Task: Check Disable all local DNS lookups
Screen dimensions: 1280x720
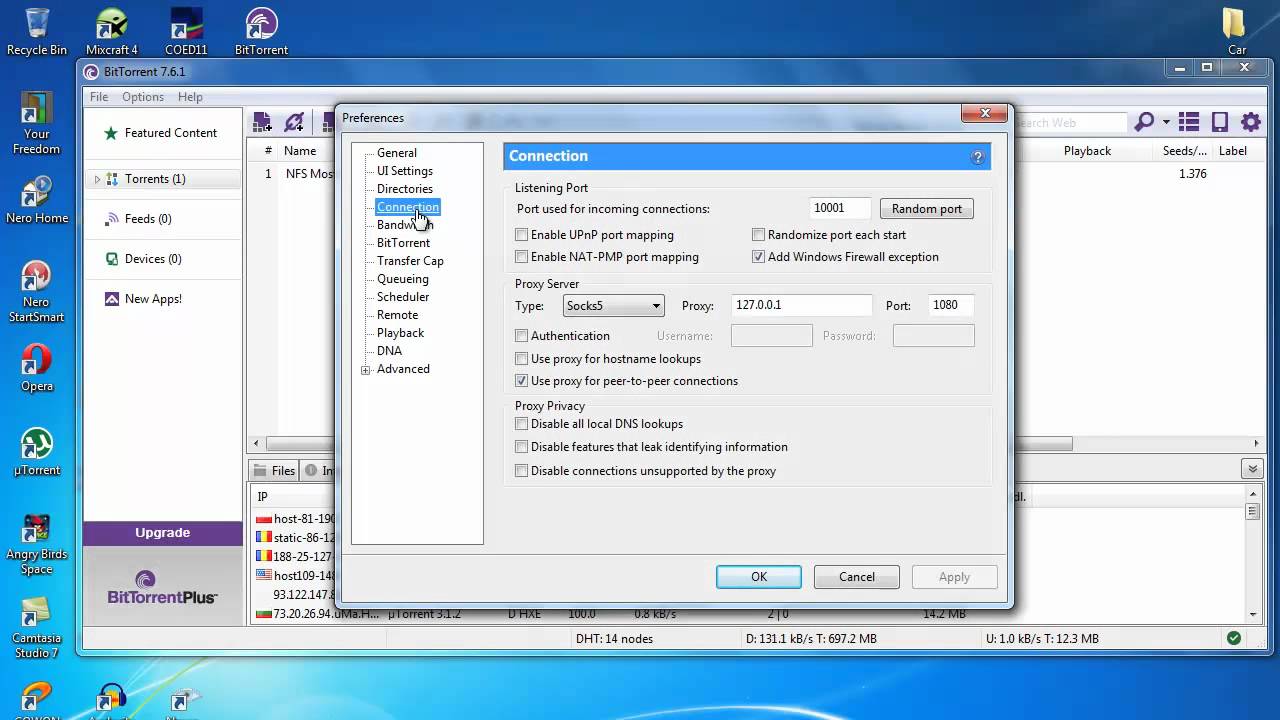Action: coord(521,424)
